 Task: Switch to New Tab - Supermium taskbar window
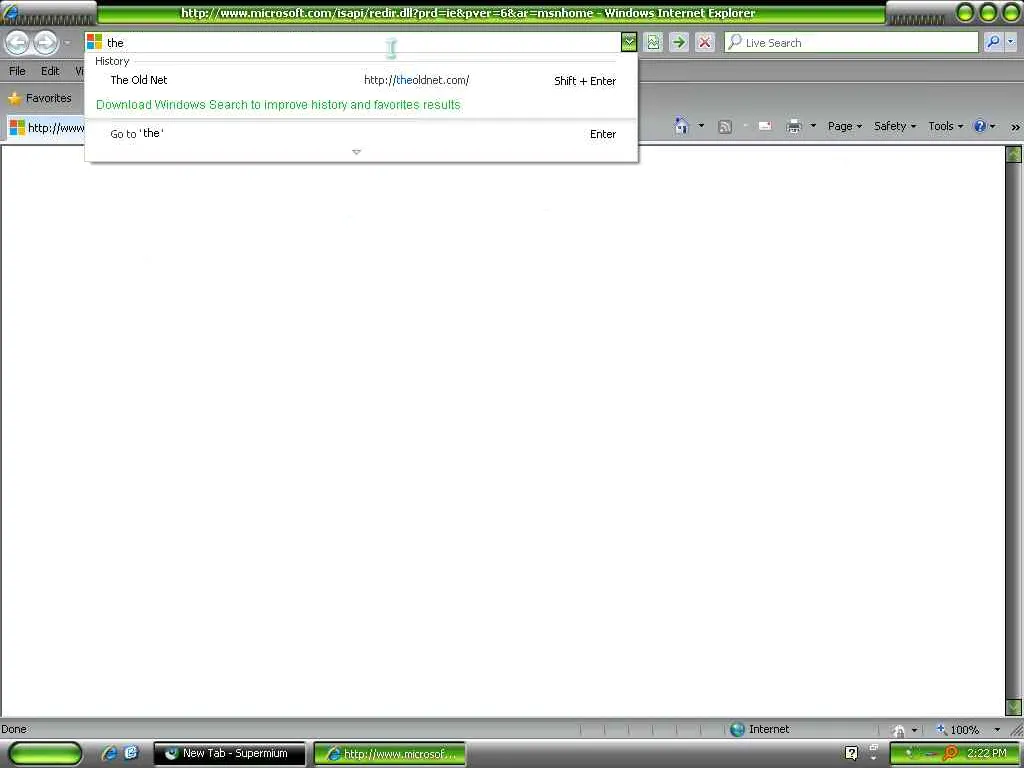click(x=230, y=754)
